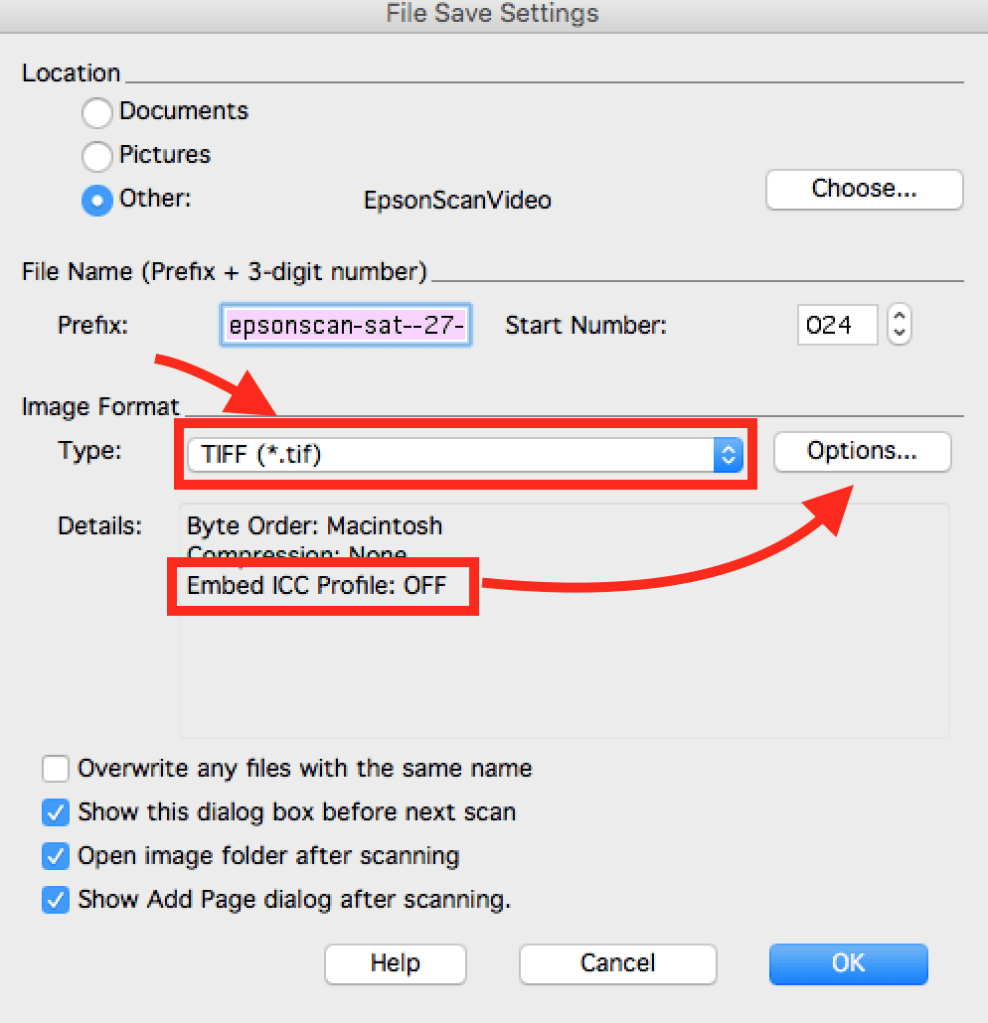Viewport: 988px width, 1023px height.
Task: Open image format Options... button
Action: 861,452
